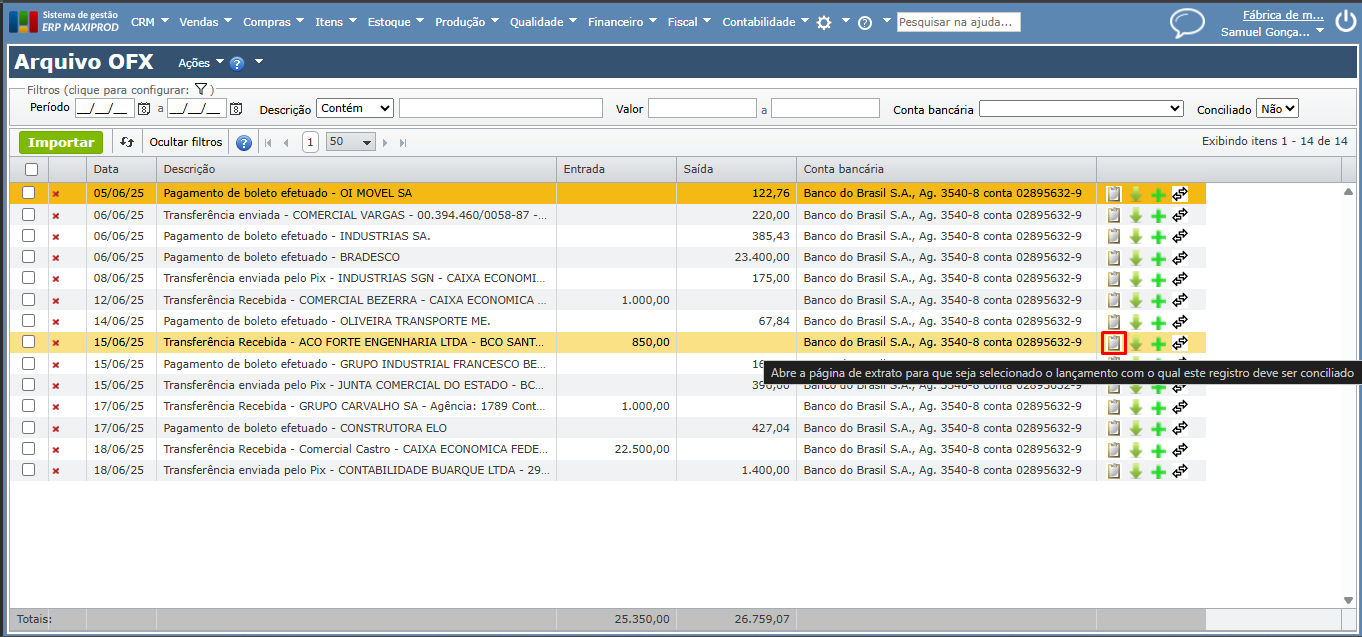Click the power logout icon

click(x=1345, y=19)
